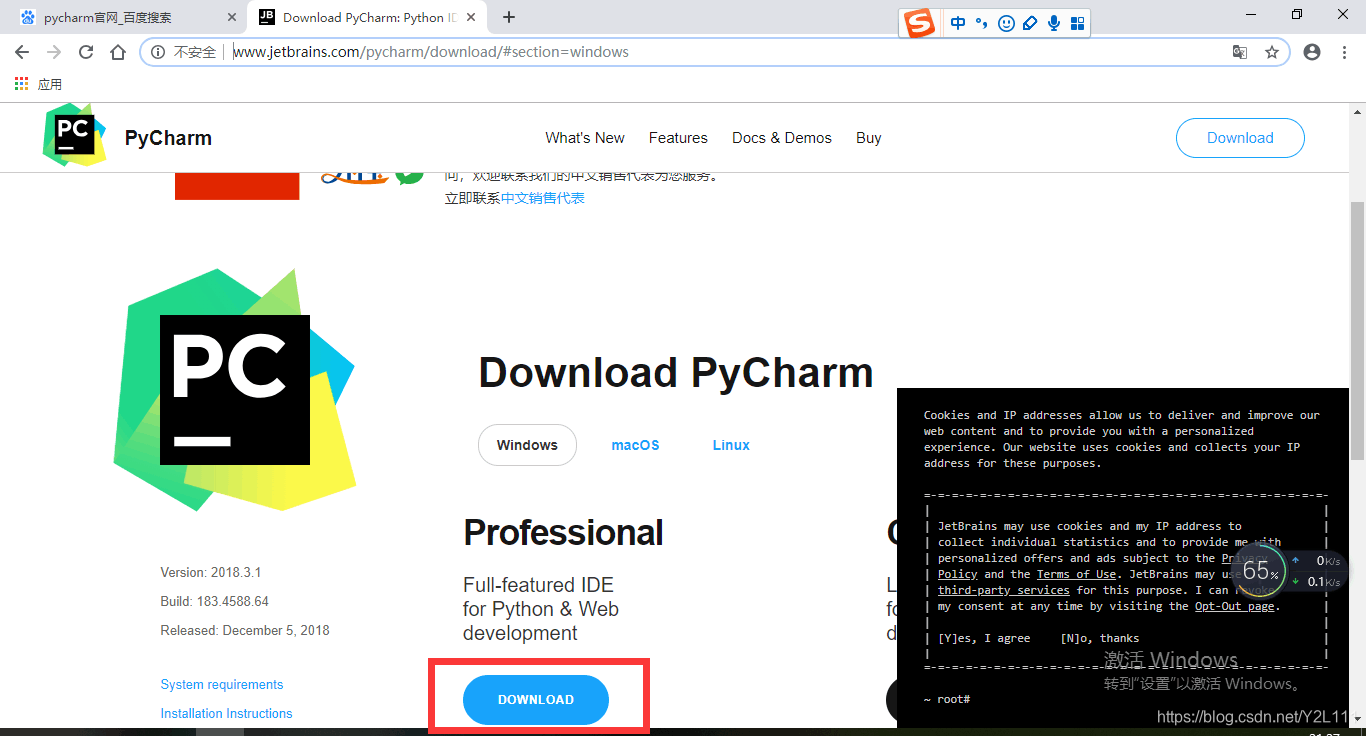This screenshot has height=736, width=1366.
Task: Open the Docs & Demos menu item
Action: 782,138
